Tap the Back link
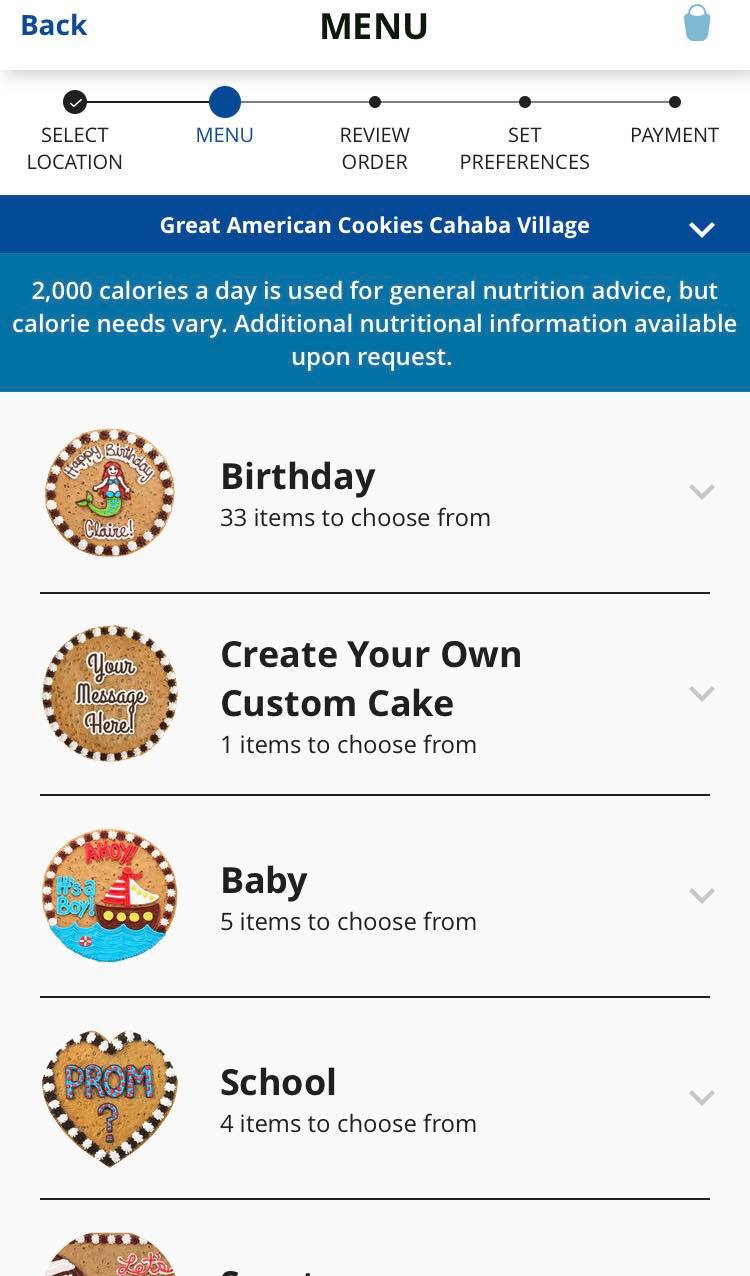This screenshot has height=1276, width=750. click(53, 25)
